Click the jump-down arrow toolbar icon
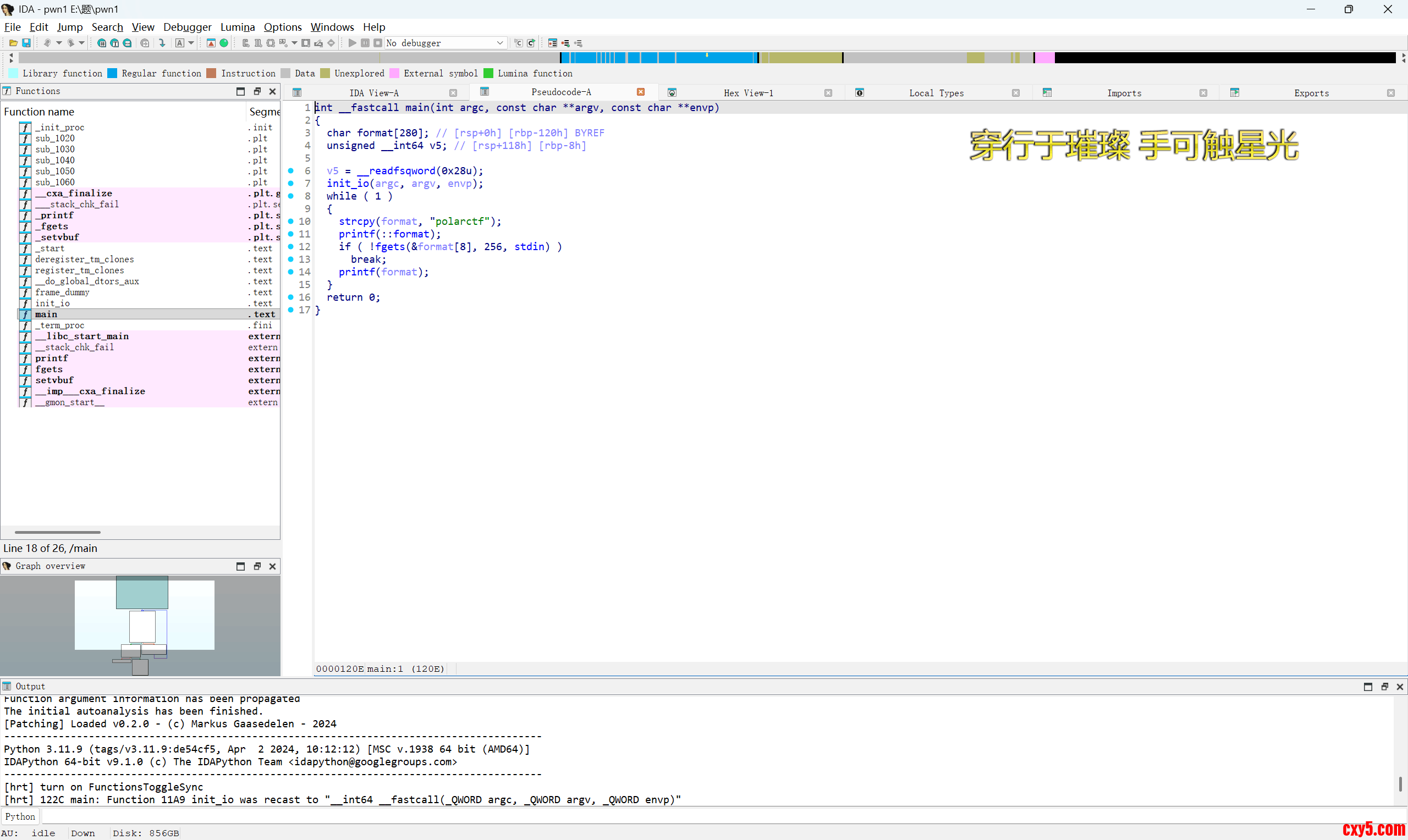1408x840 pixels. pyautogui.click(x=162, y=43)
